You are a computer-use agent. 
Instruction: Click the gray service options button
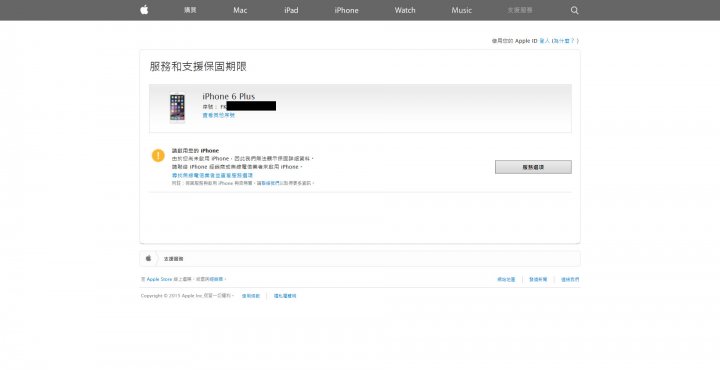pyautogui.click(x=533, y=167)
